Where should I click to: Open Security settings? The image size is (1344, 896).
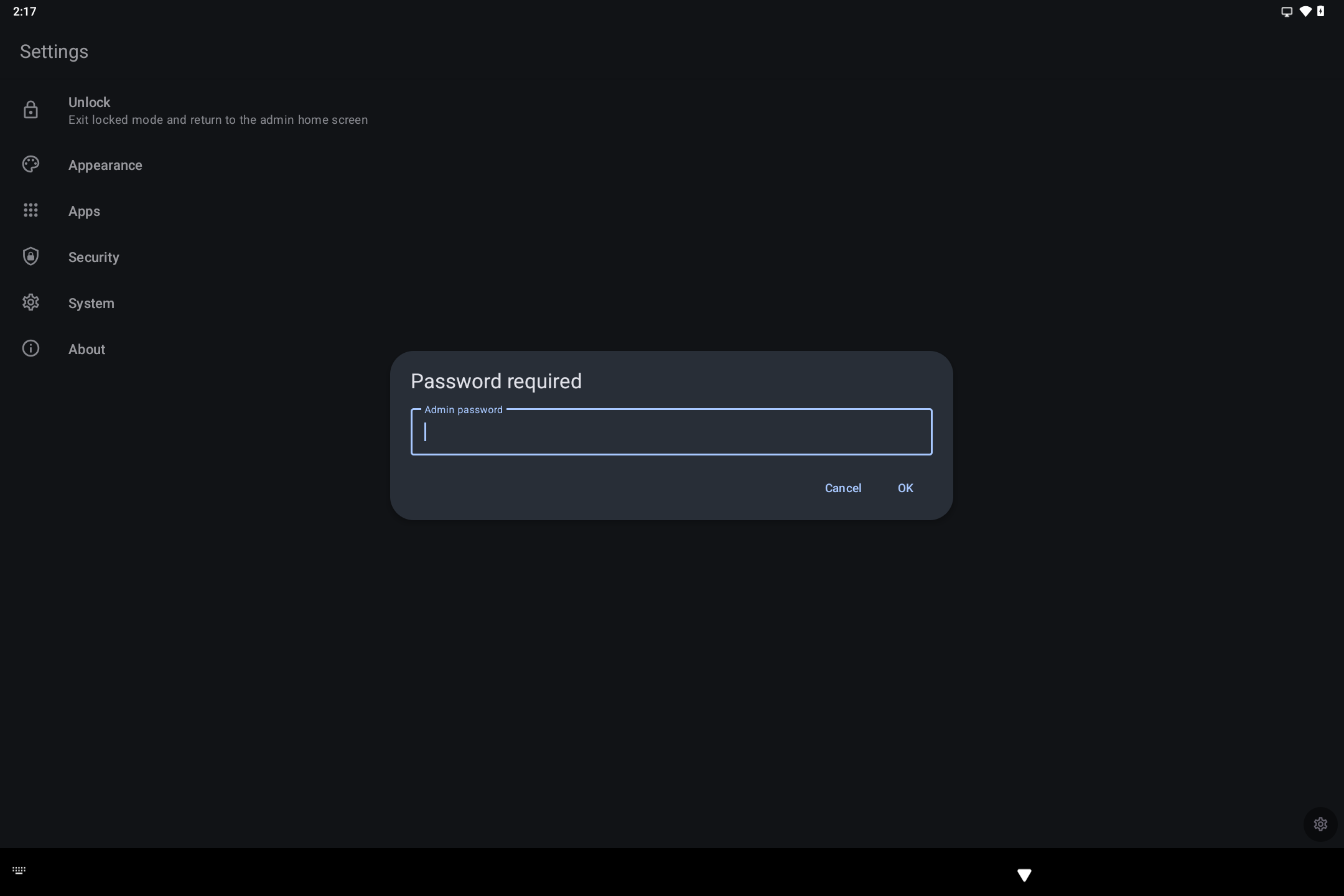(672, 257)
